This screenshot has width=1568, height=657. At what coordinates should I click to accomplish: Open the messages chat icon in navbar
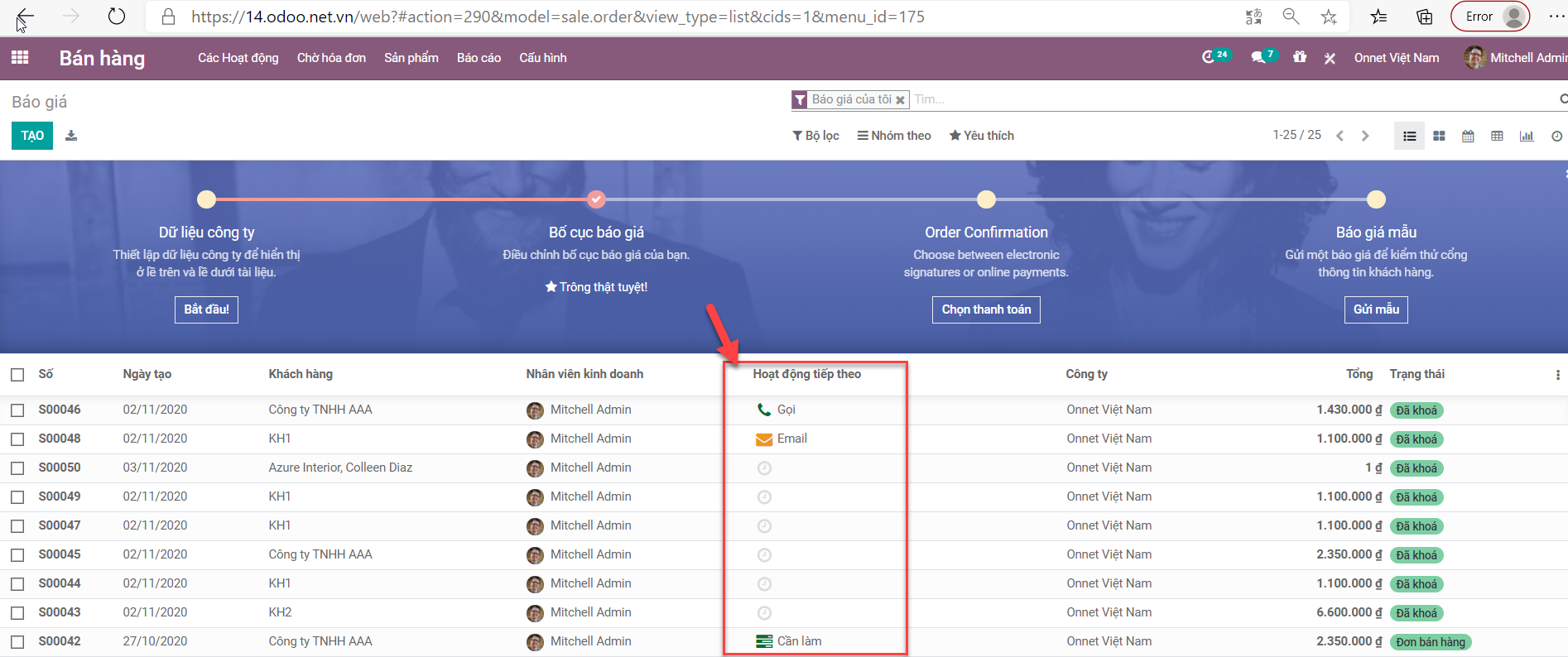1258,57
